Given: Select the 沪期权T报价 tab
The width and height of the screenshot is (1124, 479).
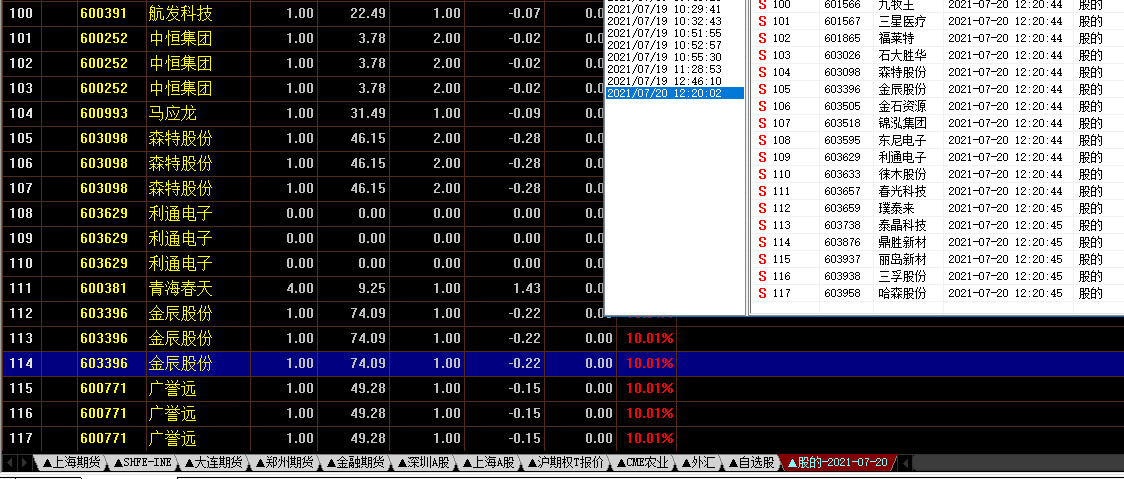Looking at the screenshot, I should click(x=566, y=463).
